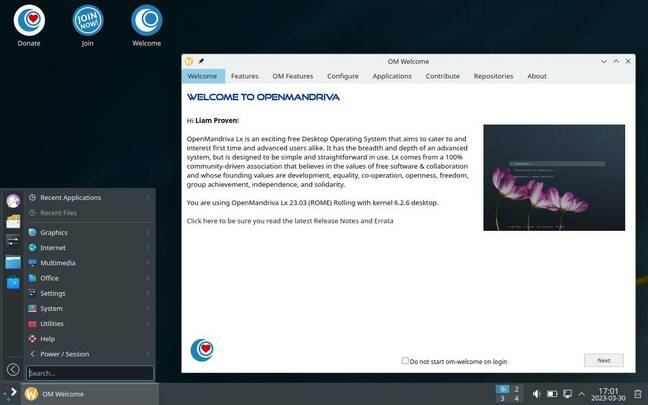
Task: Open the Power / Session menu entry
Action: click(x=90, y=354)
